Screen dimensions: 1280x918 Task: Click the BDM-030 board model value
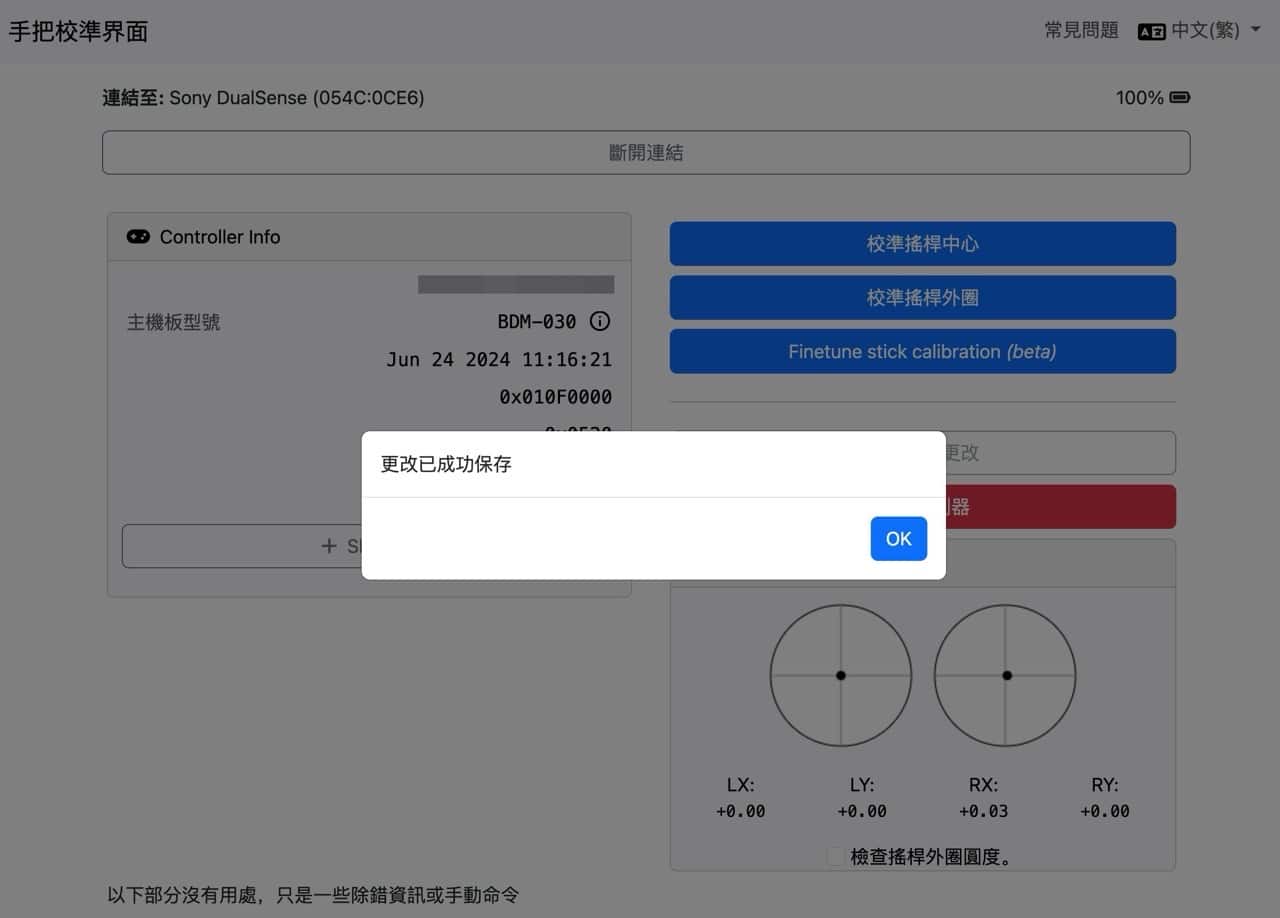pyautogui.click(x=537, y=322)
